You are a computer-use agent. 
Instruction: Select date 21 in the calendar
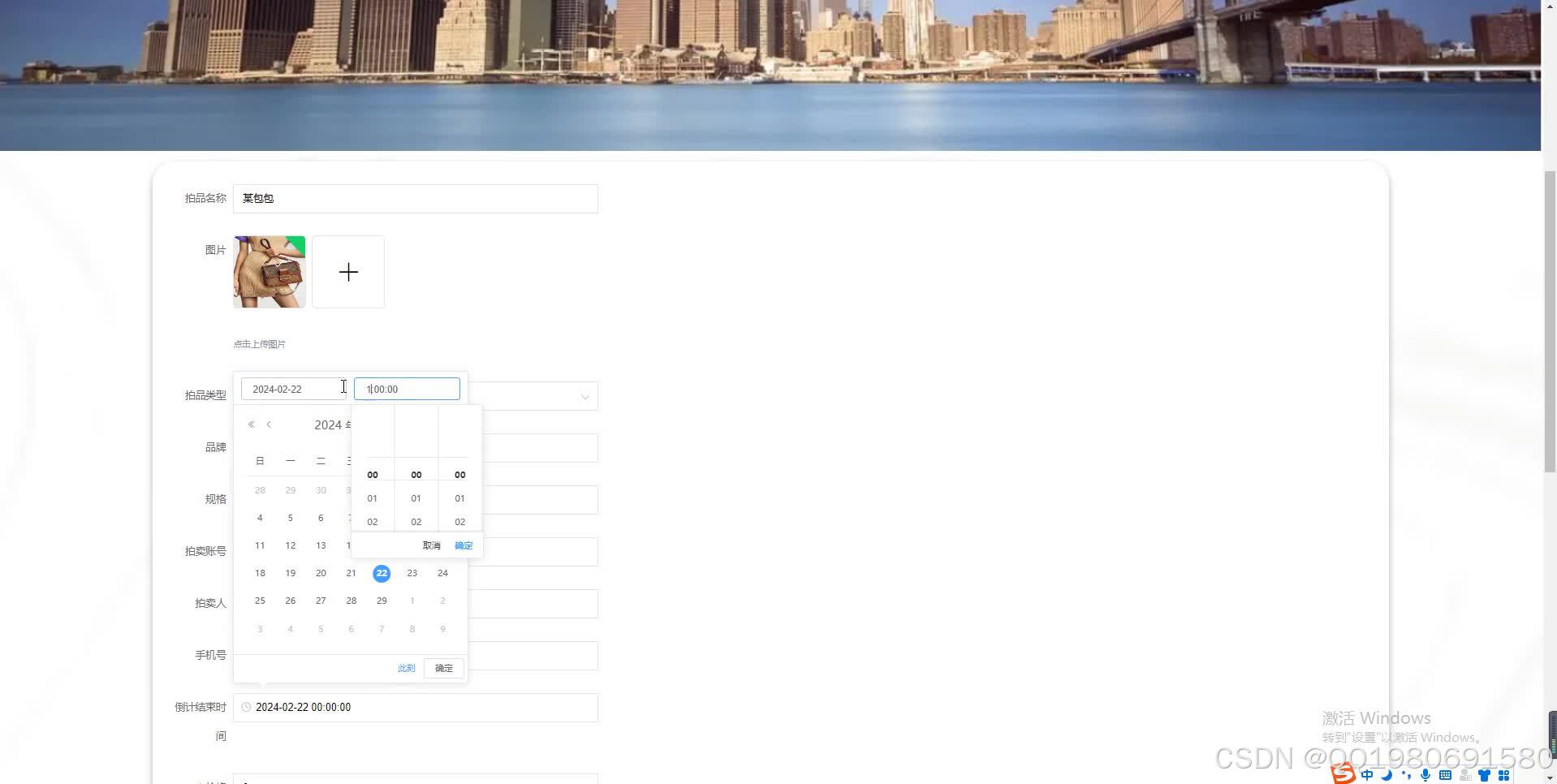point(352,573)
